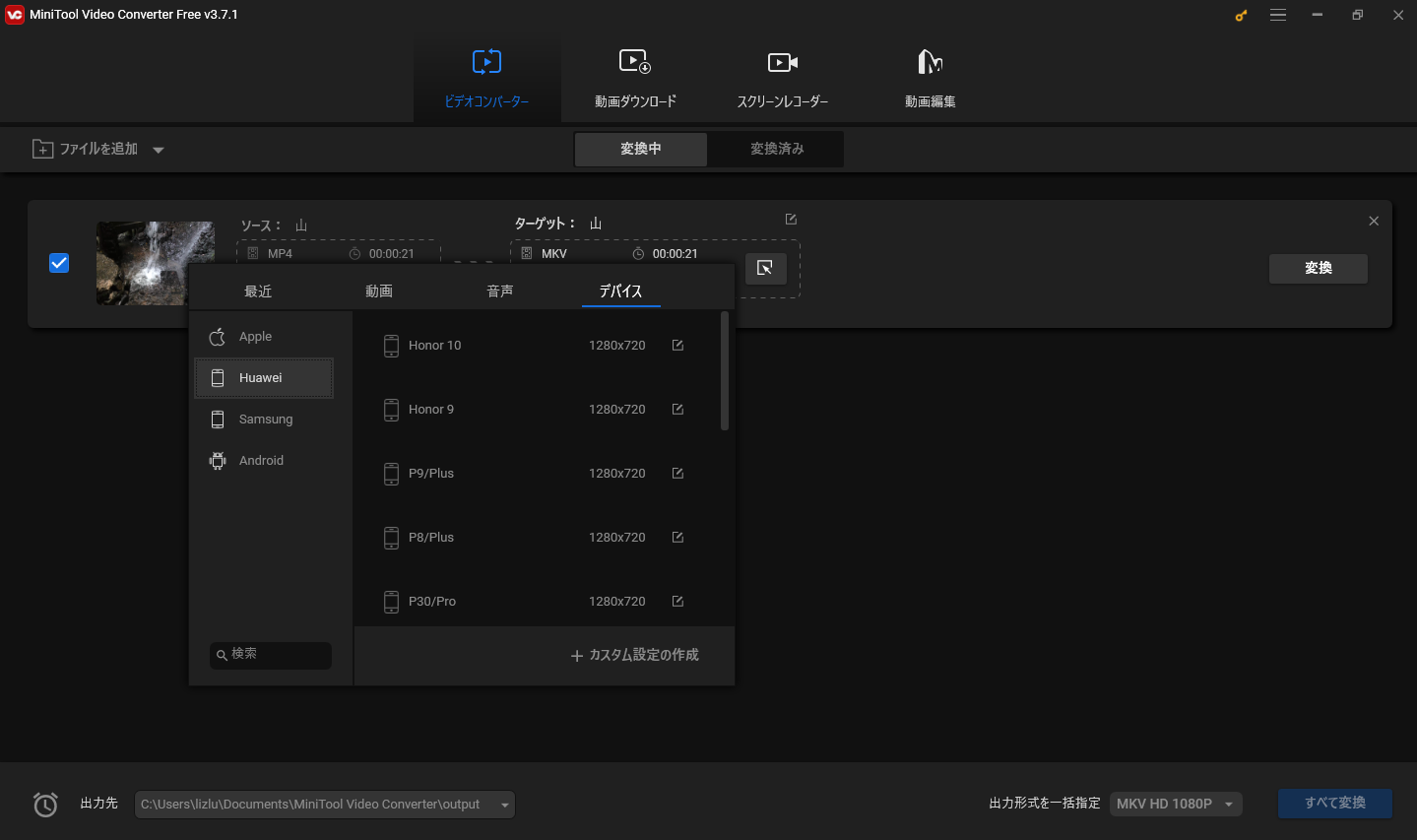The image size is (1417, 840).
Task: Select the P8/Plus preset
Action: pyautogui.click(x=538, y=538)
